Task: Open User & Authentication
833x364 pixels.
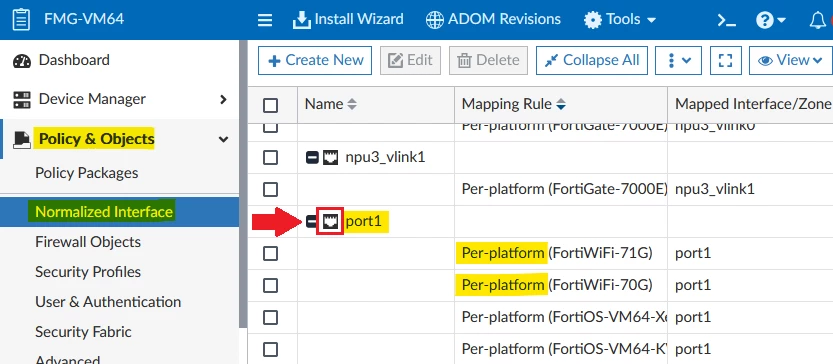Action: tap(108, 302)
